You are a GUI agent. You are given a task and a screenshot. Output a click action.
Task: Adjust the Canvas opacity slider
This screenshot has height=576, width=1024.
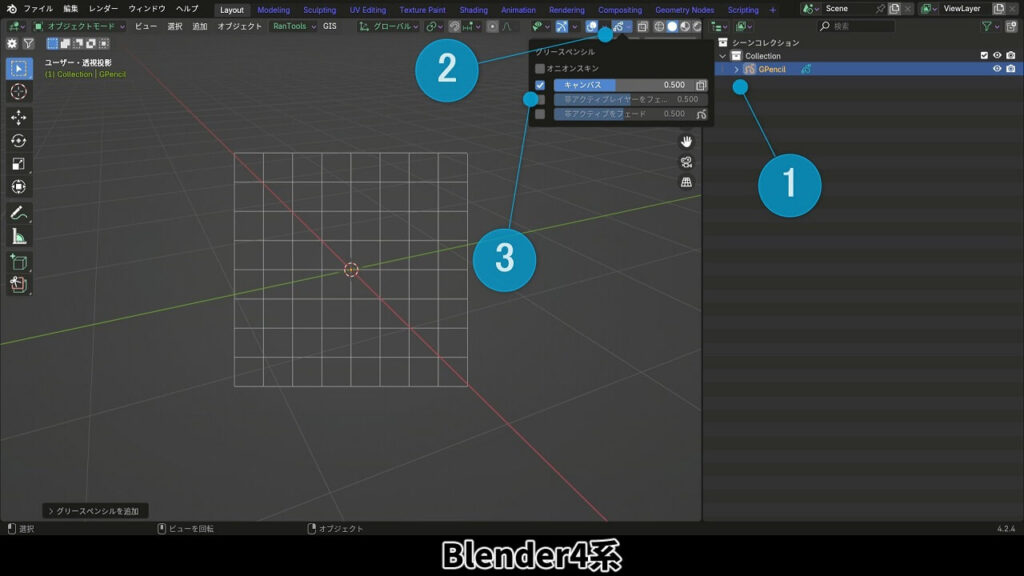click(x=622, y=86)
